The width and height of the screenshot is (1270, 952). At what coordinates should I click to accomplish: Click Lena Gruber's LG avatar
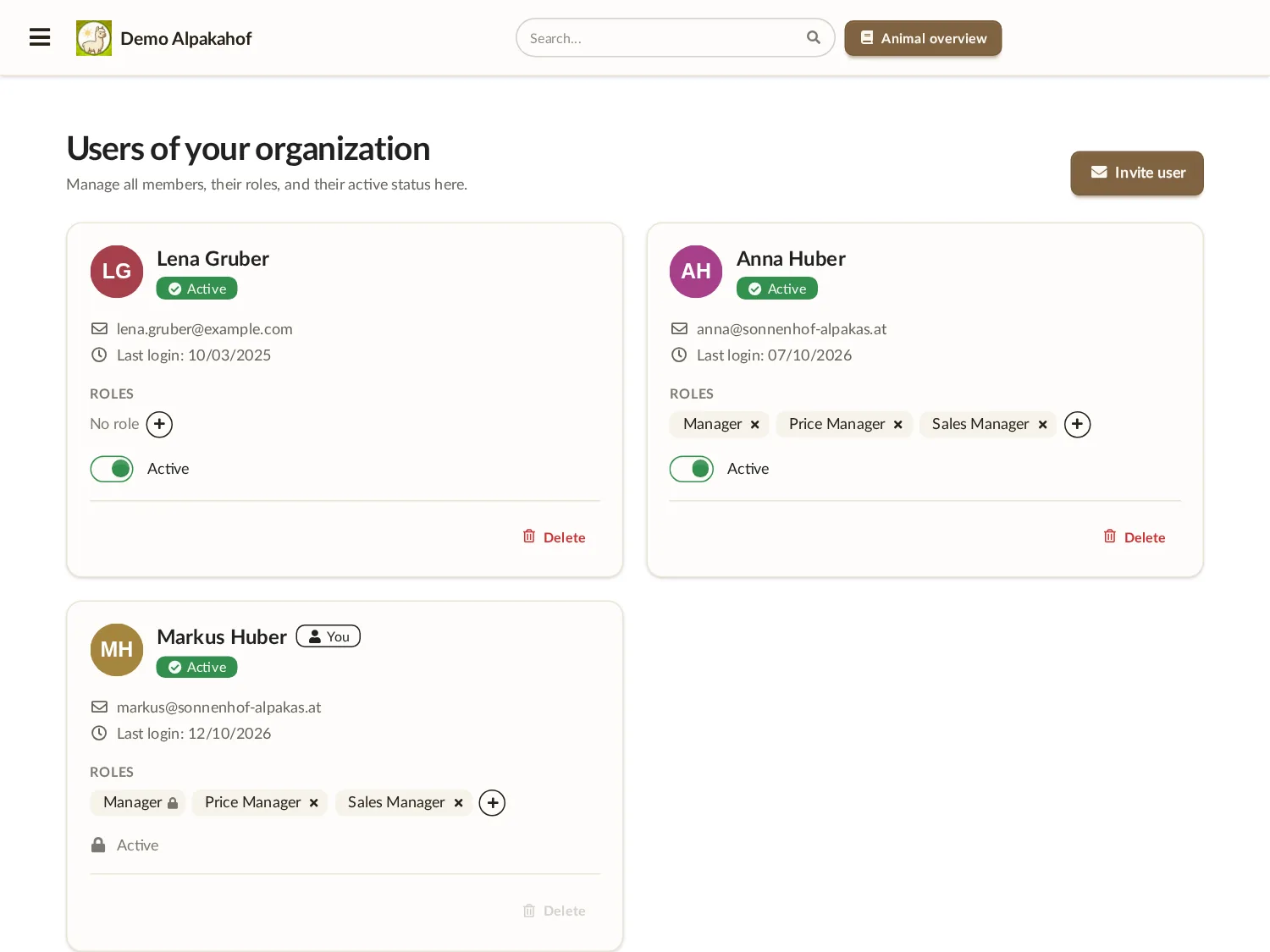coord(117,272)
